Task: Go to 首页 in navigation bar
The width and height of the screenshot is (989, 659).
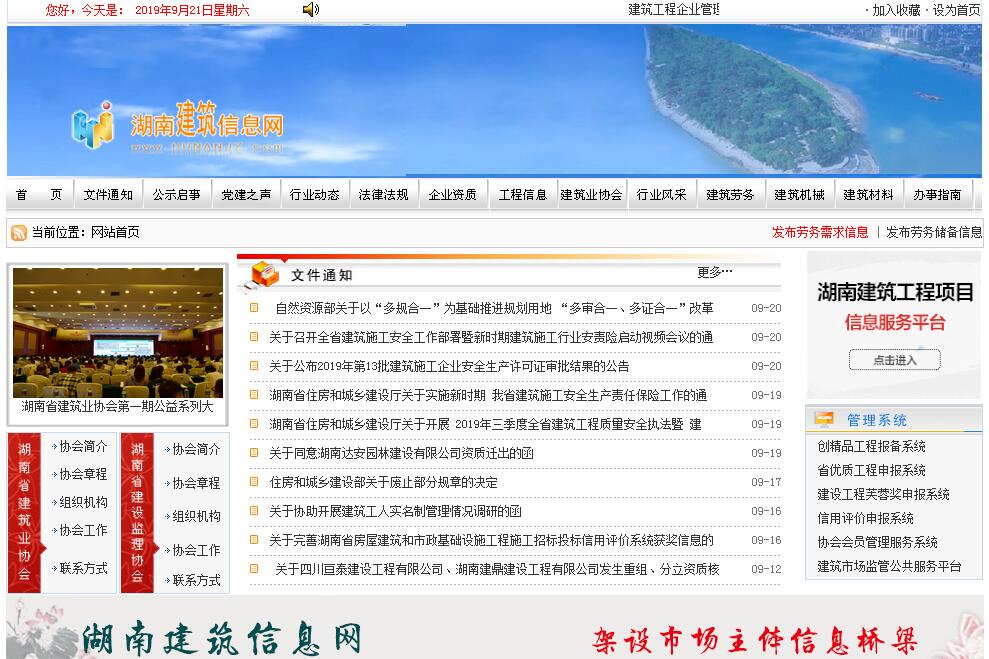Action: [38, 195]
